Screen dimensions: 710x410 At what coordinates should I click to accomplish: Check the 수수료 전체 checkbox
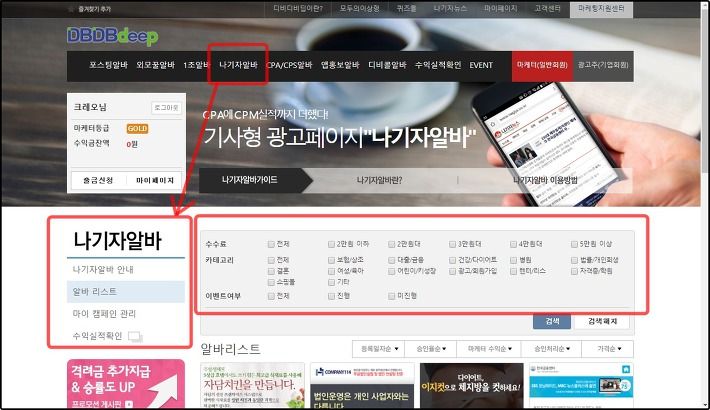pos(271,244)
